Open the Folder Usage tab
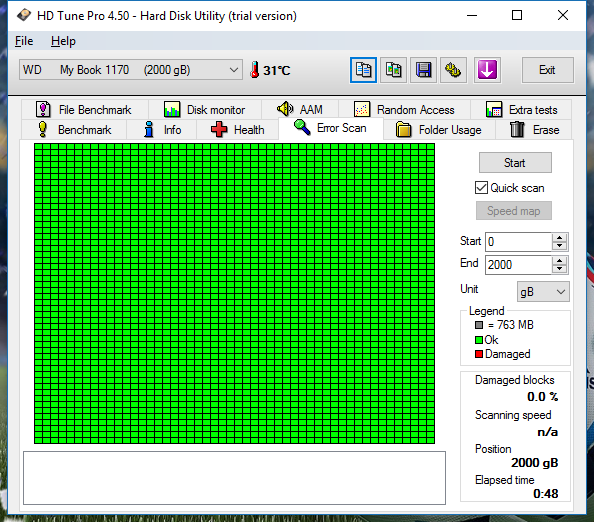This screenshot has width=594, height=522. [x=439, y=130]
